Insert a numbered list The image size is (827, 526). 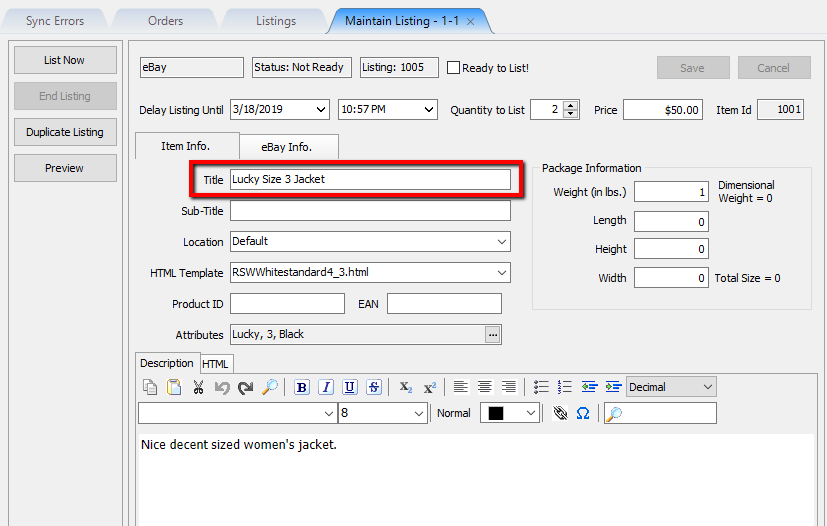coord(565,387)
